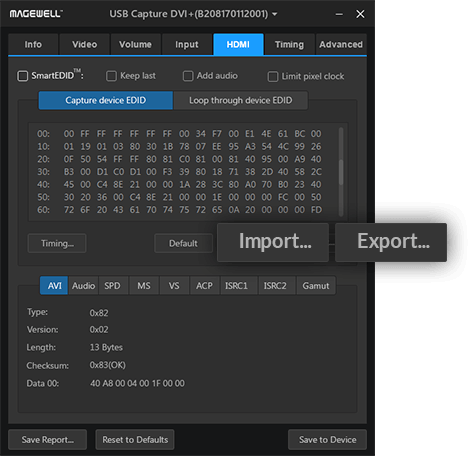Close the Magewell utility window
This screenshot has height=456, width=469.
click(360, 14)
